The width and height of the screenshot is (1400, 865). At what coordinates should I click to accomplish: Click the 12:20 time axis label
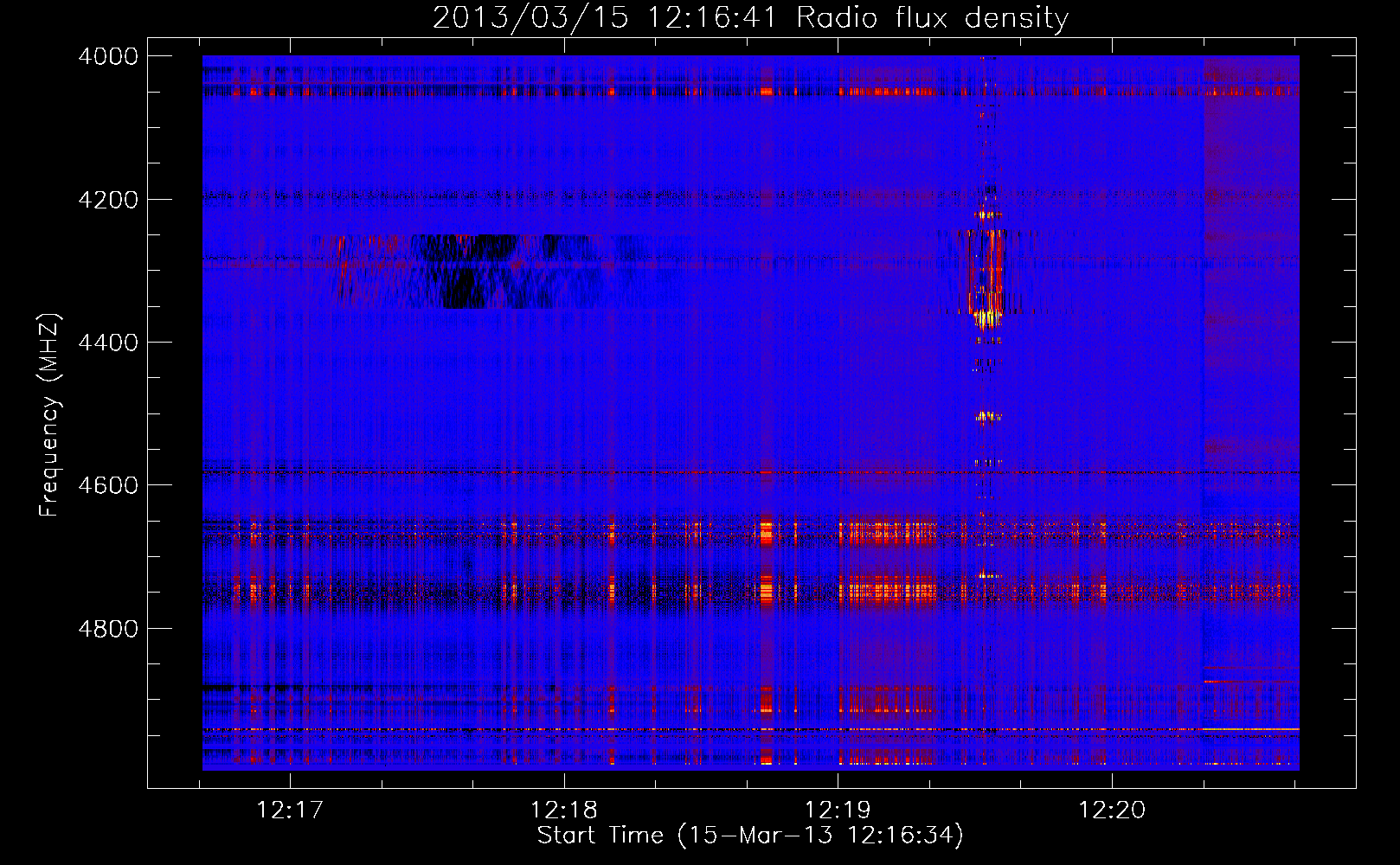[x=1111, y=810]
